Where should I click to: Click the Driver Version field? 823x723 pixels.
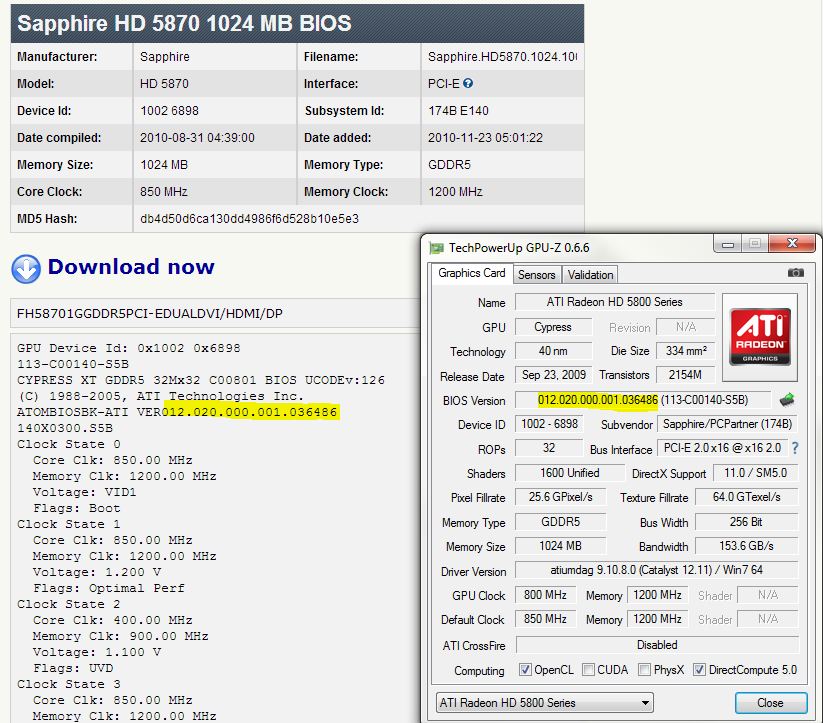[656, 570]
